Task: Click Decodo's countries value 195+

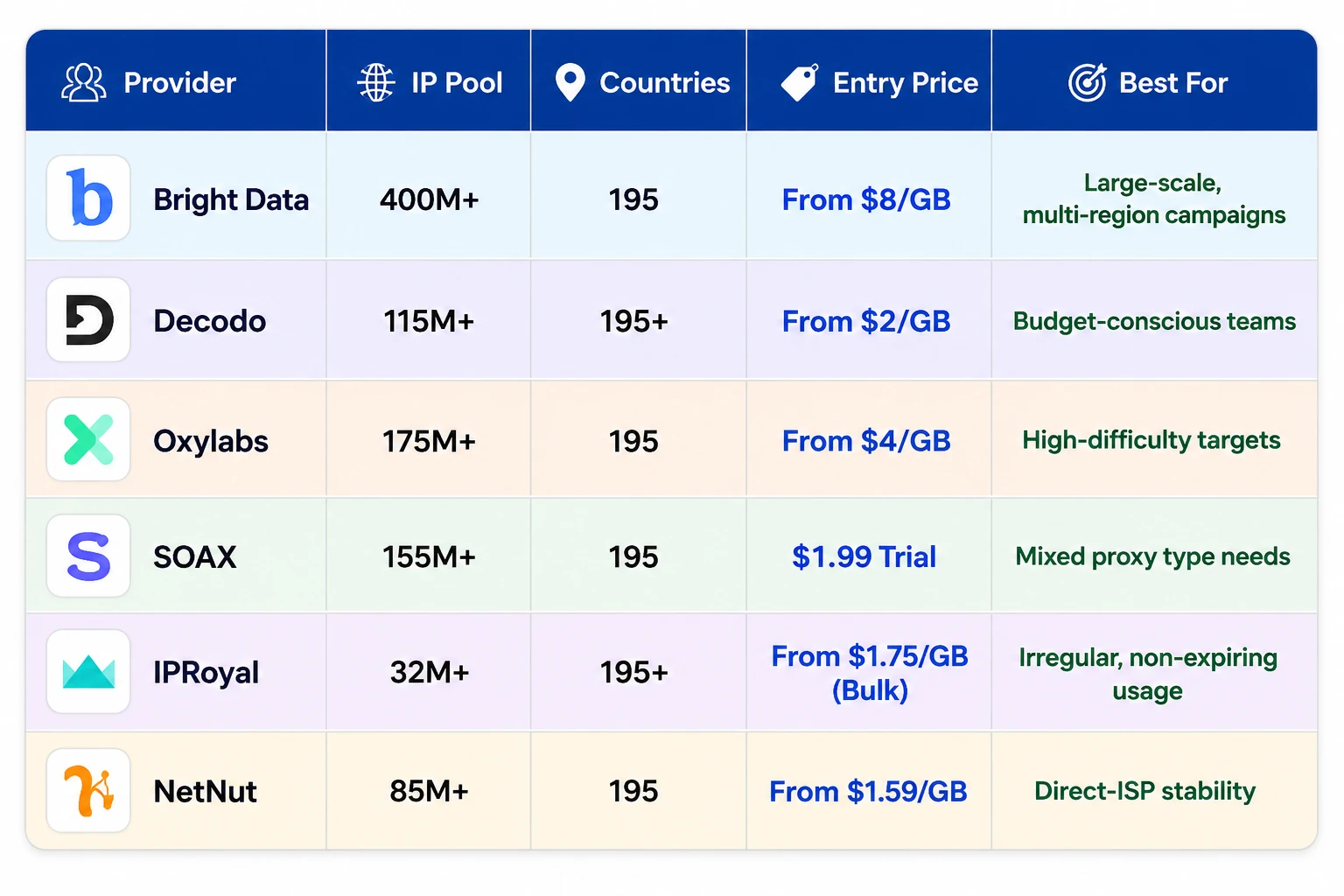Action: [633, 321]
